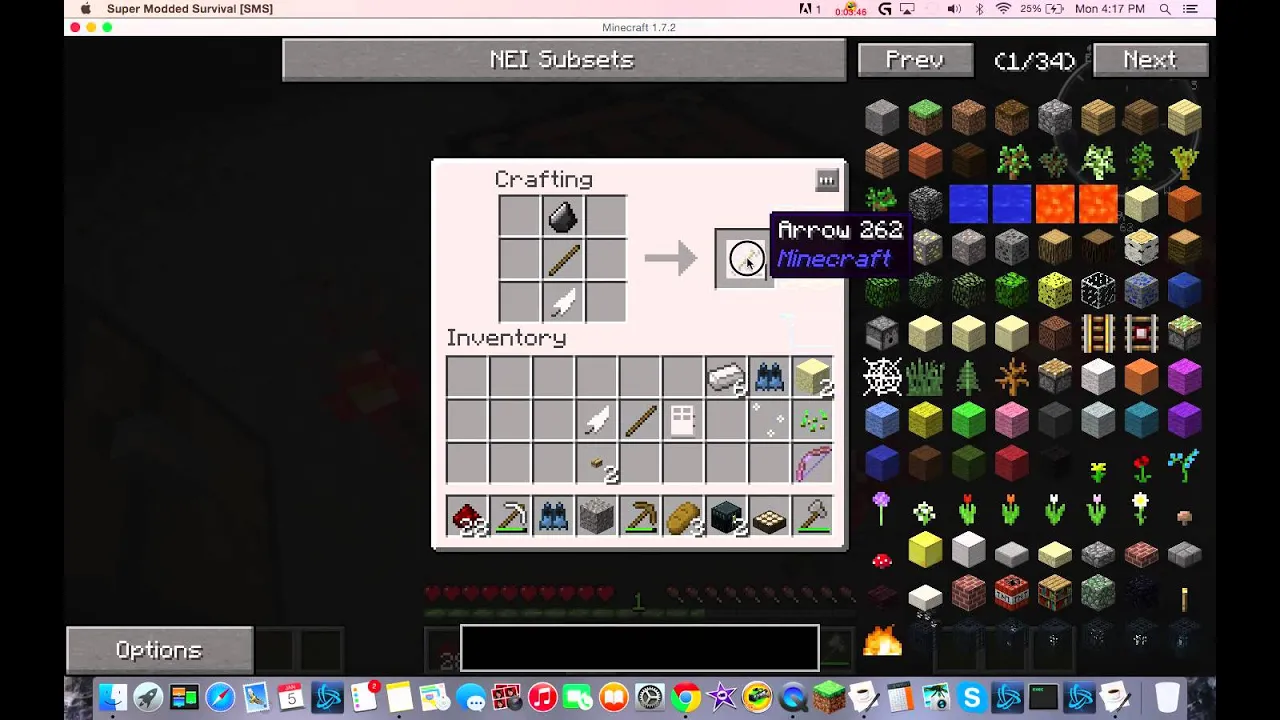Select the bread in the hotbar
This screenshot has width=1280, height=720.
coord(682,517)
